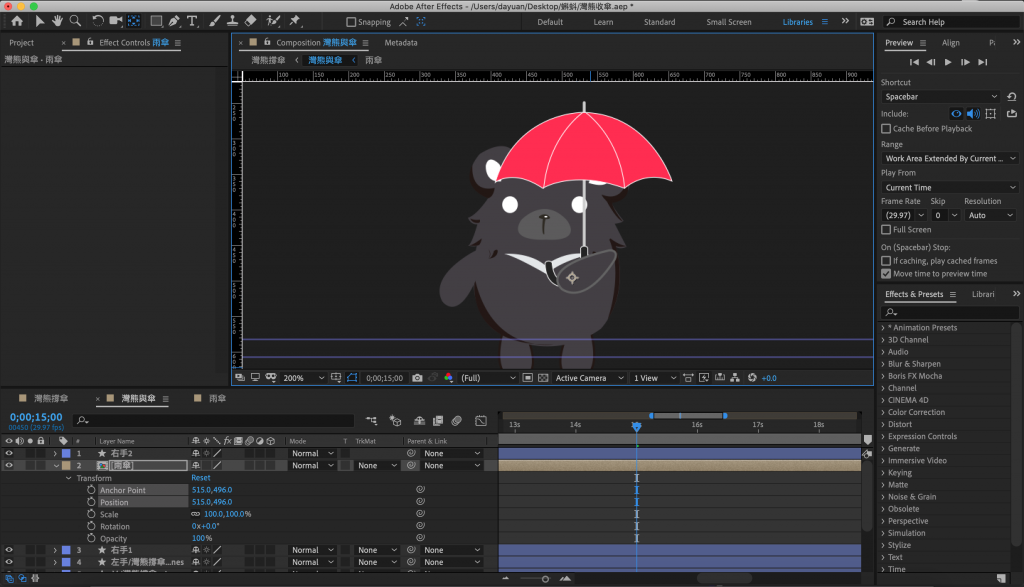Open Graph Editor in timeline

coord(481,421)
